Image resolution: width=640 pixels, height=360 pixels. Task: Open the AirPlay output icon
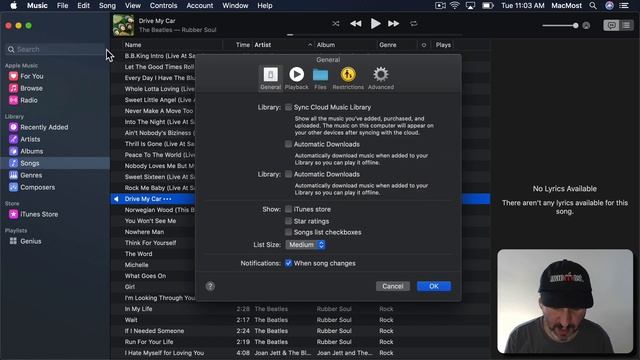(x=586, y=25)
